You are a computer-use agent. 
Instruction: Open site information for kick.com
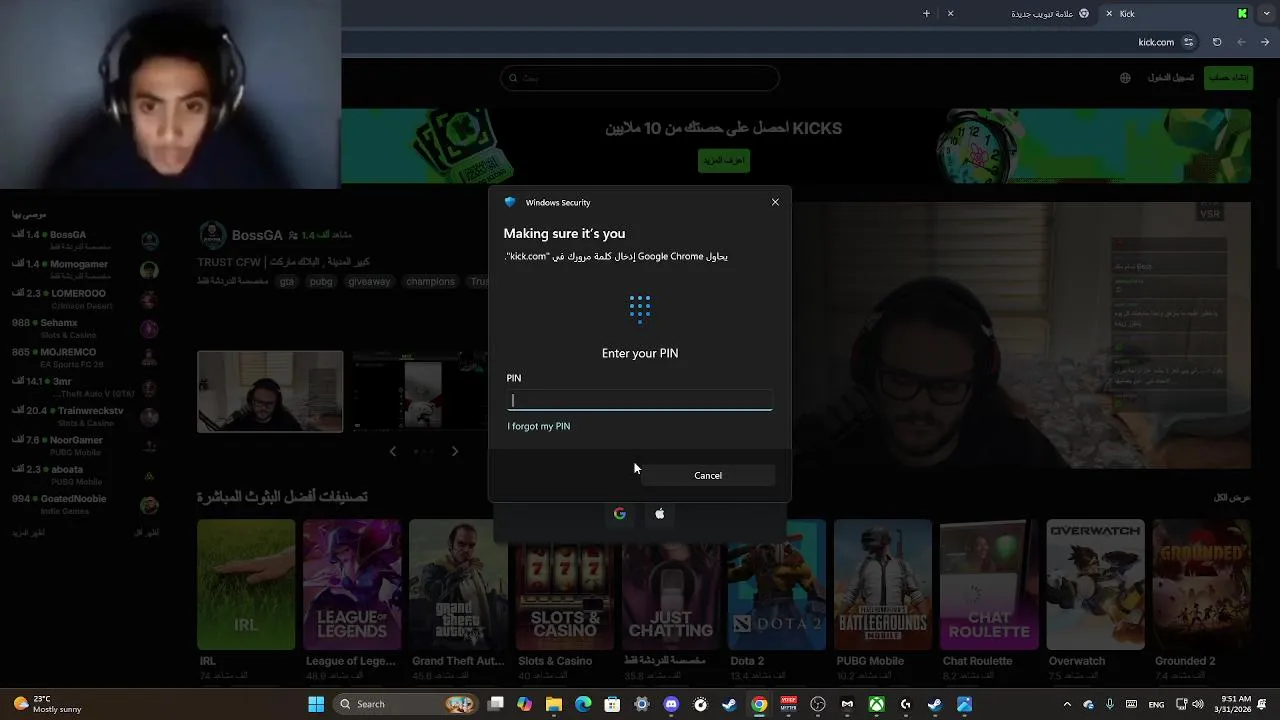(x=1188, y=42)
